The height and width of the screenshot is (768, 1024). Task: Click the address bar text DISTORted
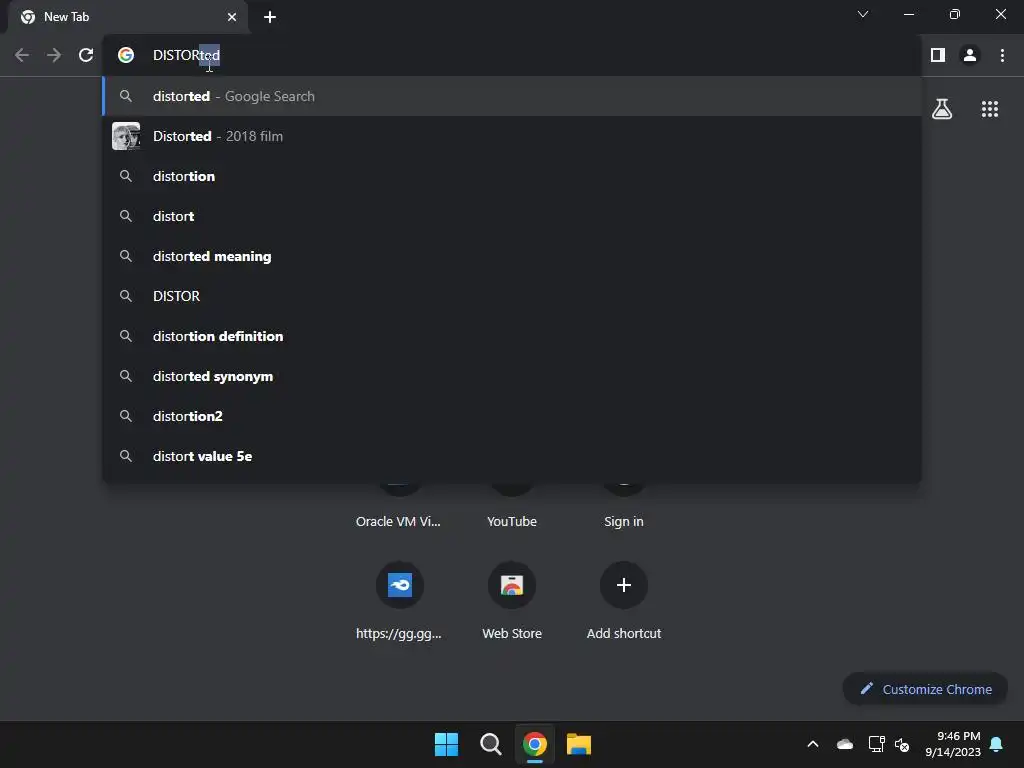point(186,55)
